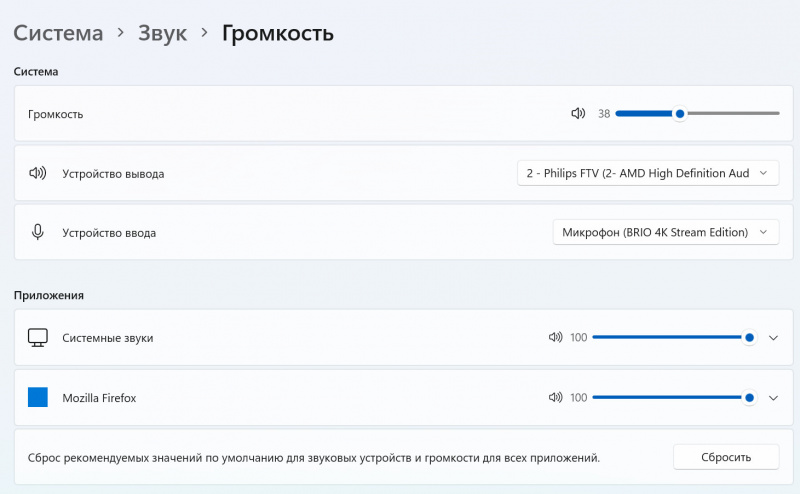Open the output device dropdown (Philips FTV)
The height and width of the screenshot is (494, 800).
[648, 173]
